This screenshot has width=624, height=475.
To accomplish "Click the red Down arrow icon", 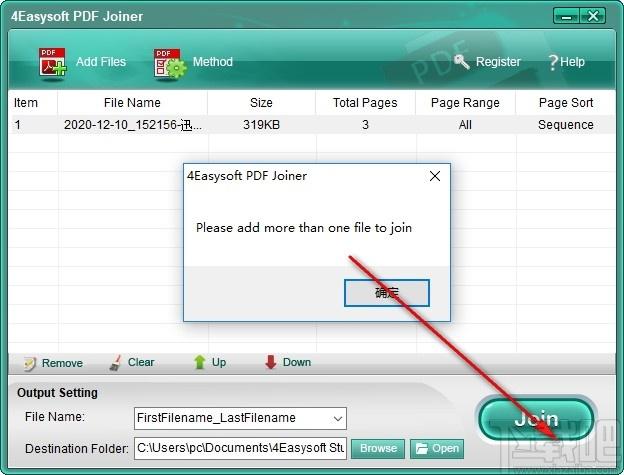I will [x=271, y=362].
